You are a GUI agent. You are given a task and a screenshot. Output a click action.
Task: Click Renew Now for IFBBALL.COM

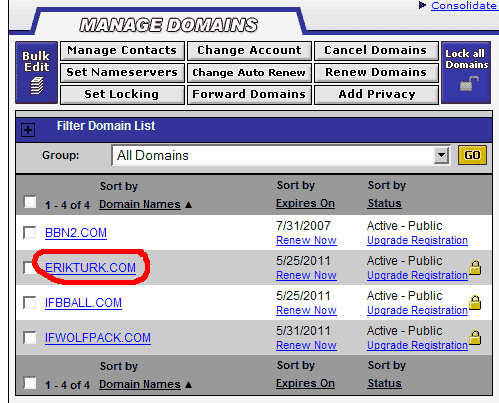click(x=306, y=310)
